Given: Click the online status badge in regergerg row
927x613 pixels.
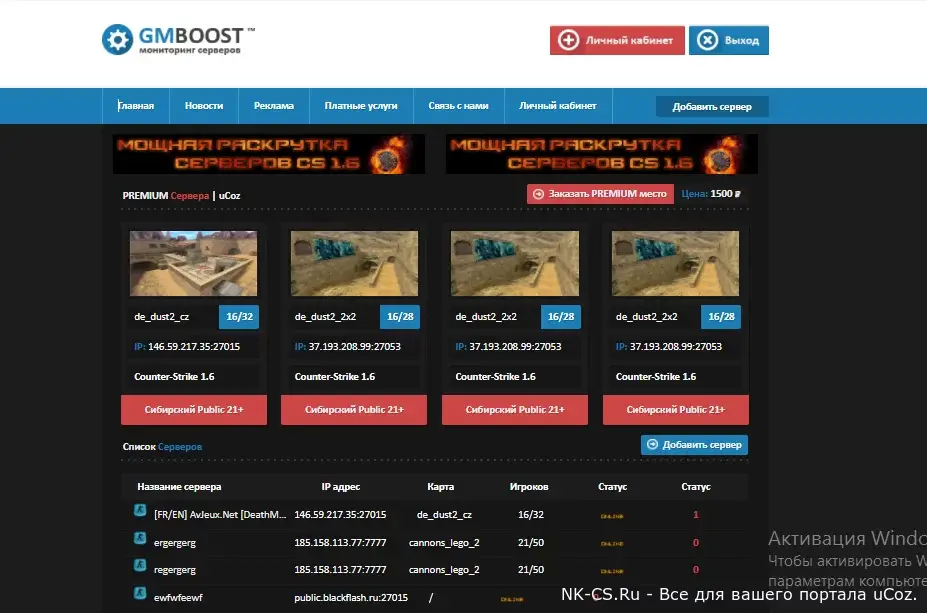Looking at the screenshot, I should [612, 571].
